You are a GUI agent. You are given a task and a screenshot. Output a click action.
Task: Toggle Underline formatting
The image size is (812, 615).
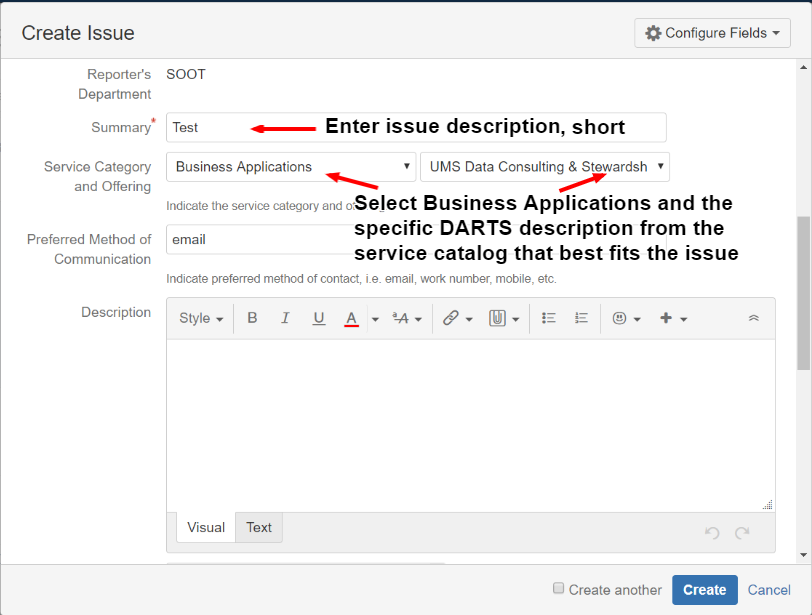coord(318,318)
